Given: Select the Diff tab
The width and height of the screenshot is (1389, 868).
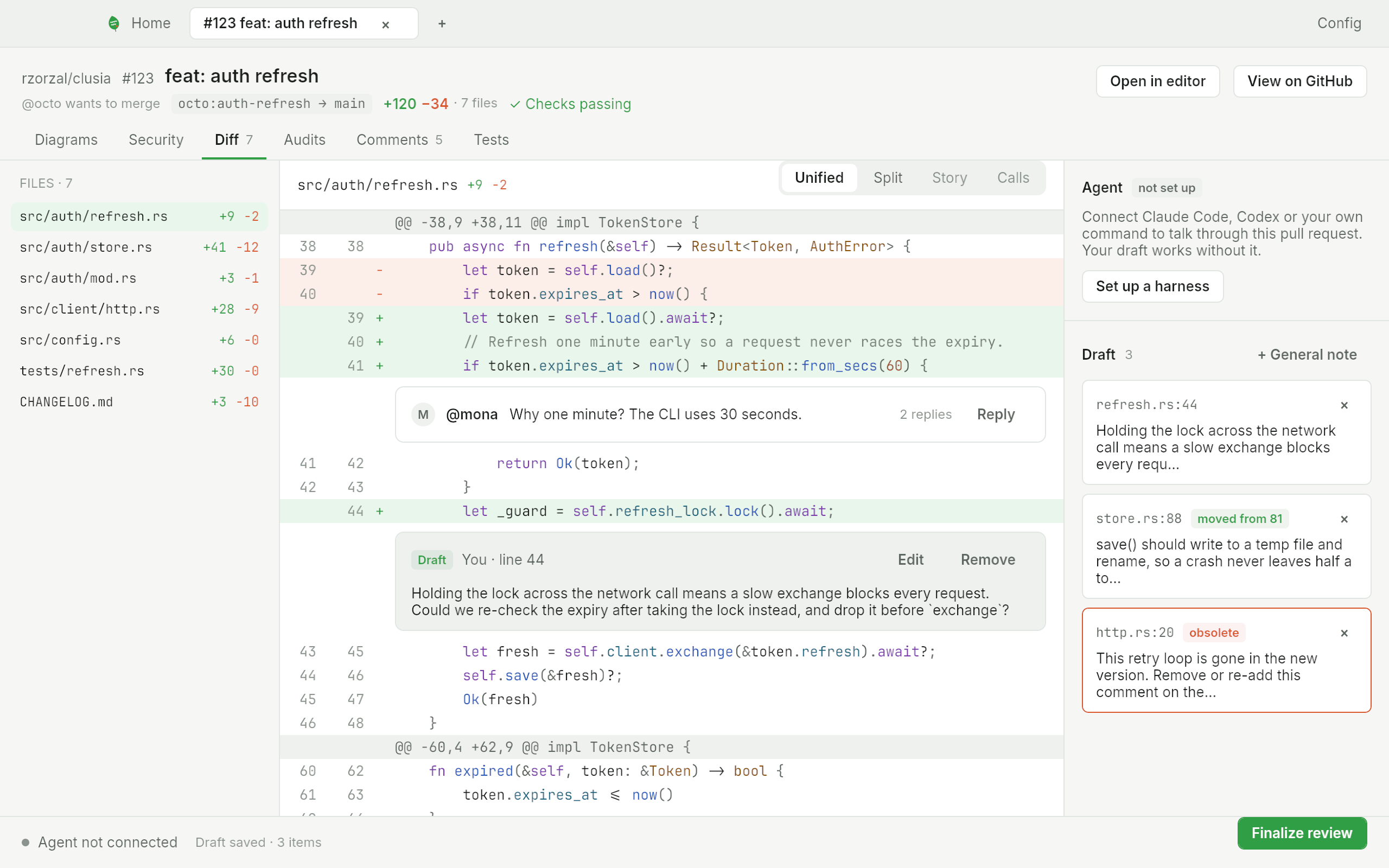Looking at the screenshot, I should tap(234, 140).
